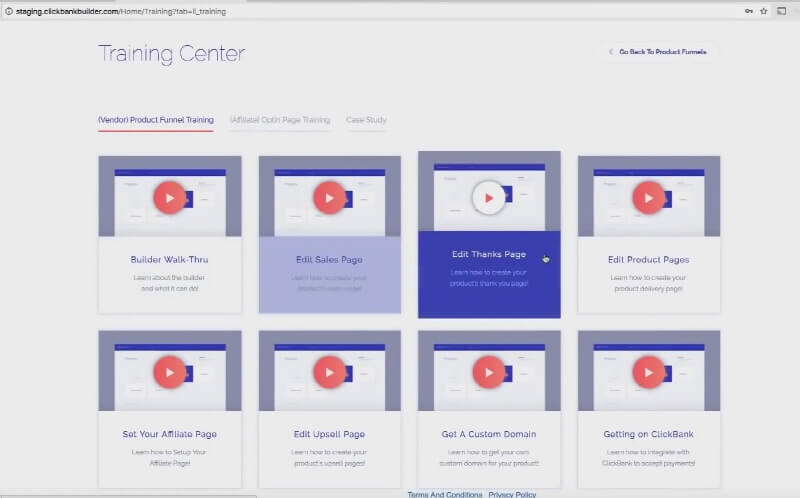Image resolution: width=800 pixels, height=498 pixels.
Task: Click the Getting on ClickBank description text
Action: [648, 458]
